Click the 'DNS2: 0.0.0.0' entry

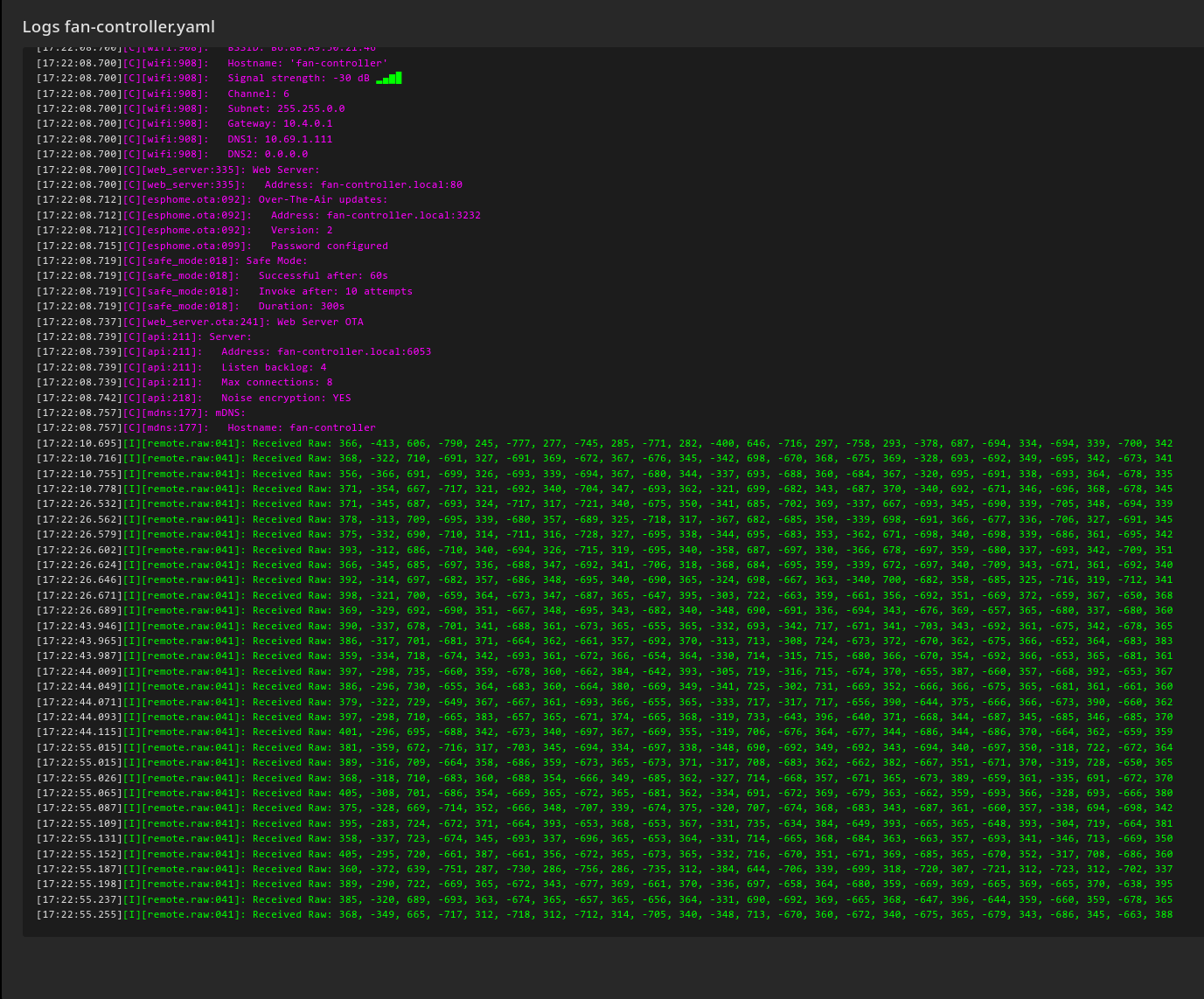172,154
